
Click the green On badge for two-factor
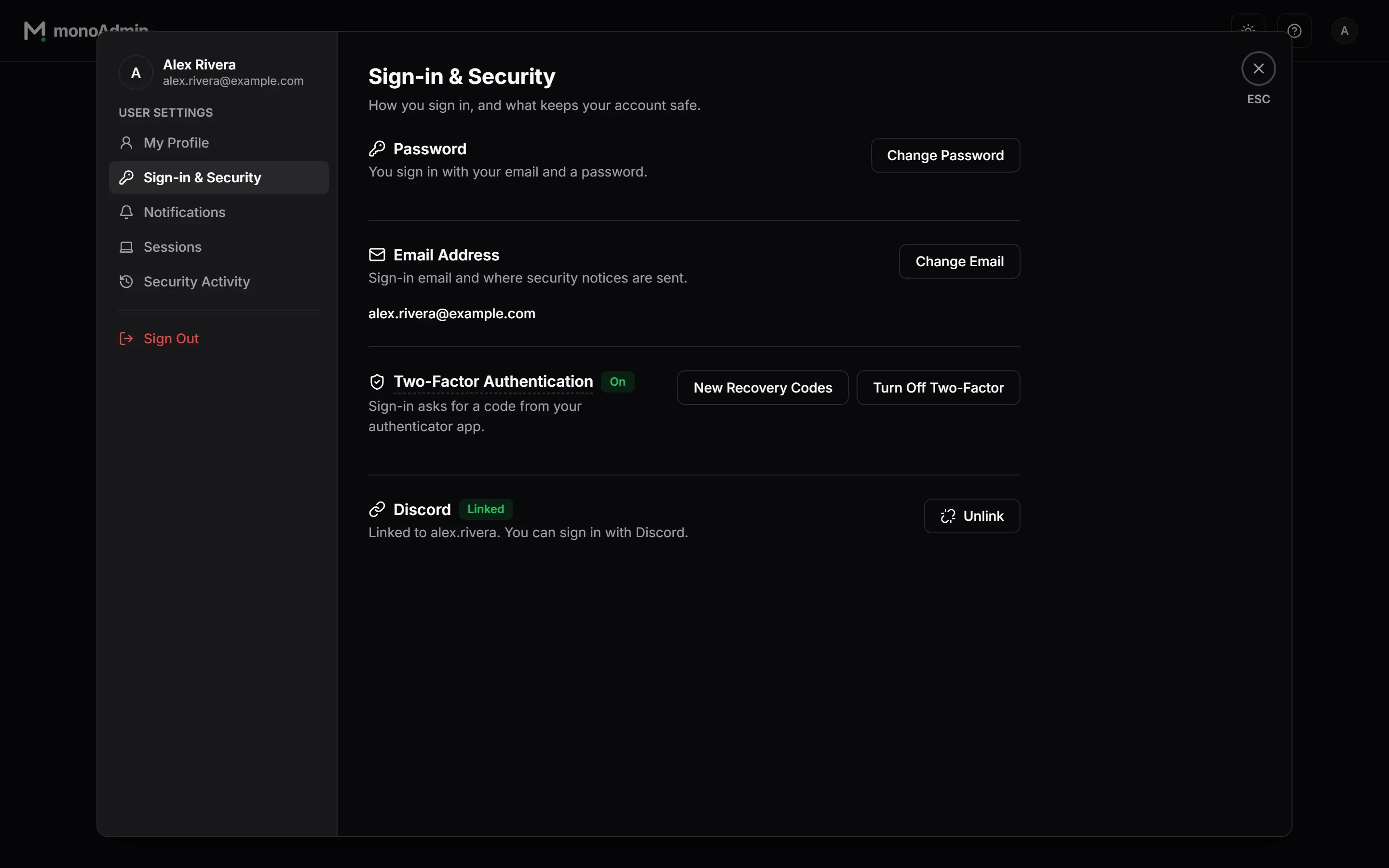tap(618, 382)
